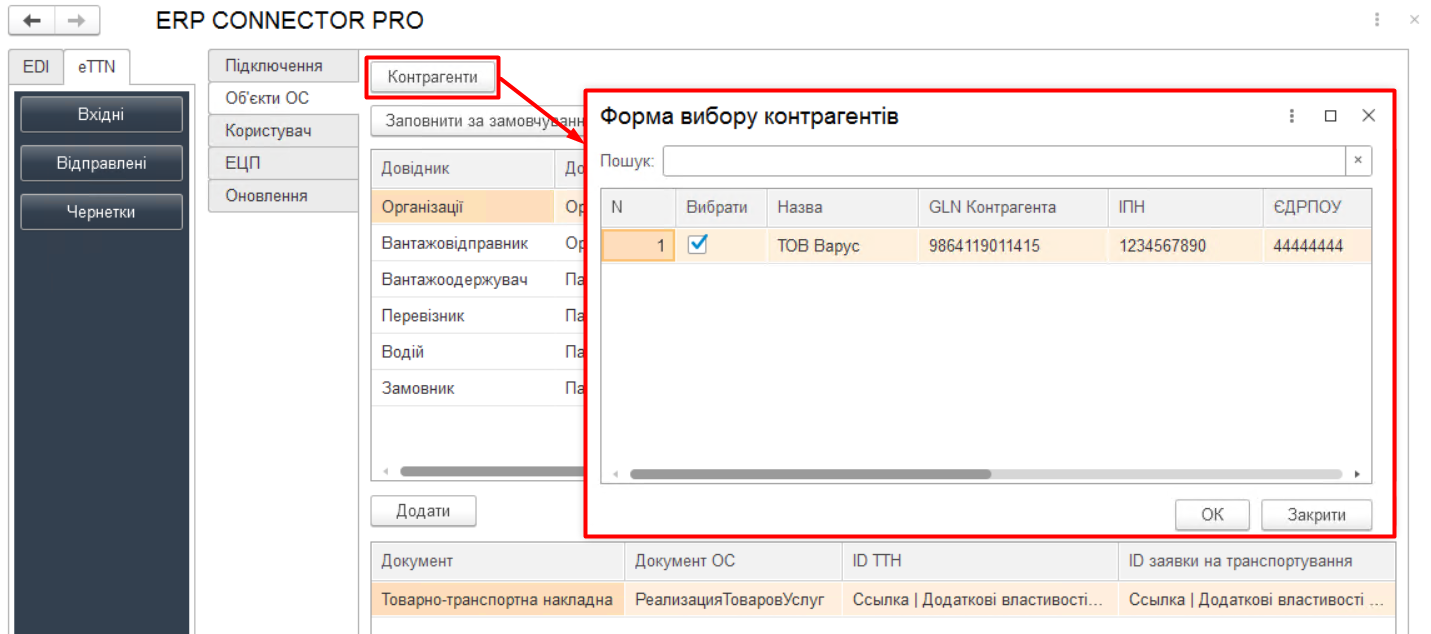The image size is (1431, 634).
Task: Open the main window three-dot menu
Action: pos(1377,20)
